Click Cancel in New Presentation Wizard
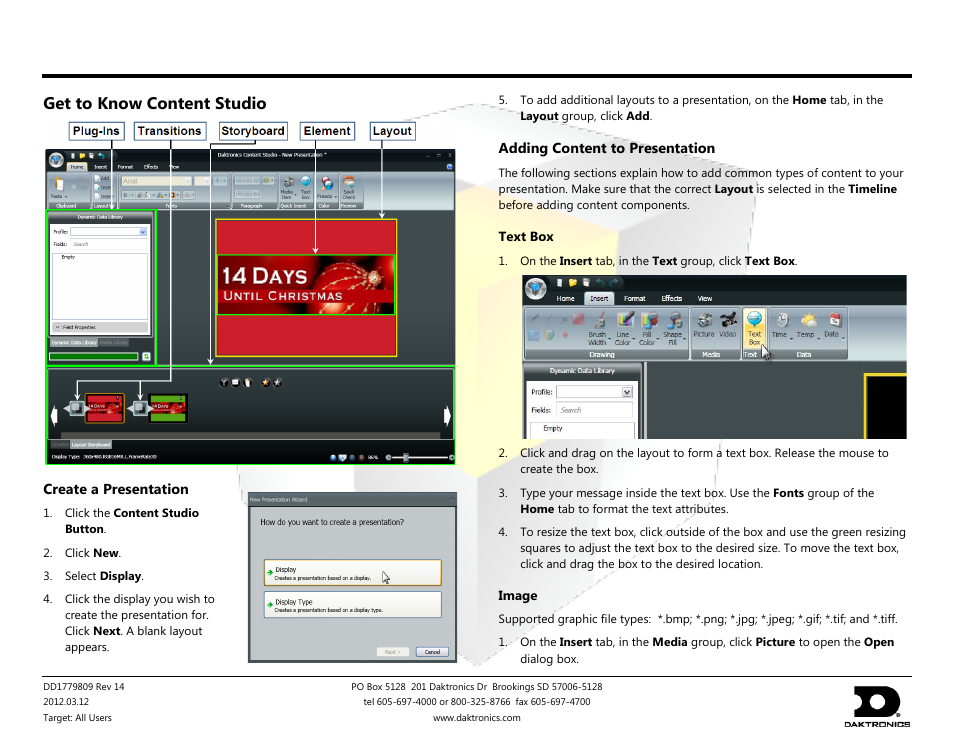The width and height of the screenshot is (954, 738). [x=432, y=652]
